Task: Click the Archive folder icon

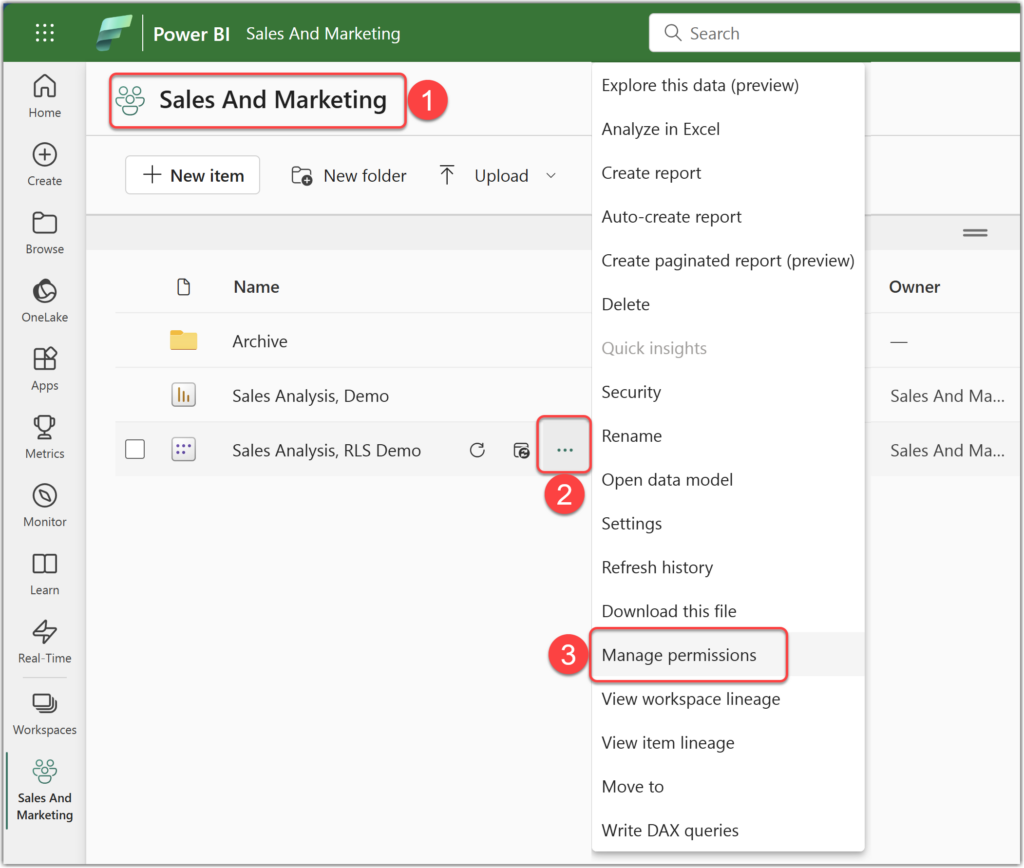Action: click(x=184, y=340)
